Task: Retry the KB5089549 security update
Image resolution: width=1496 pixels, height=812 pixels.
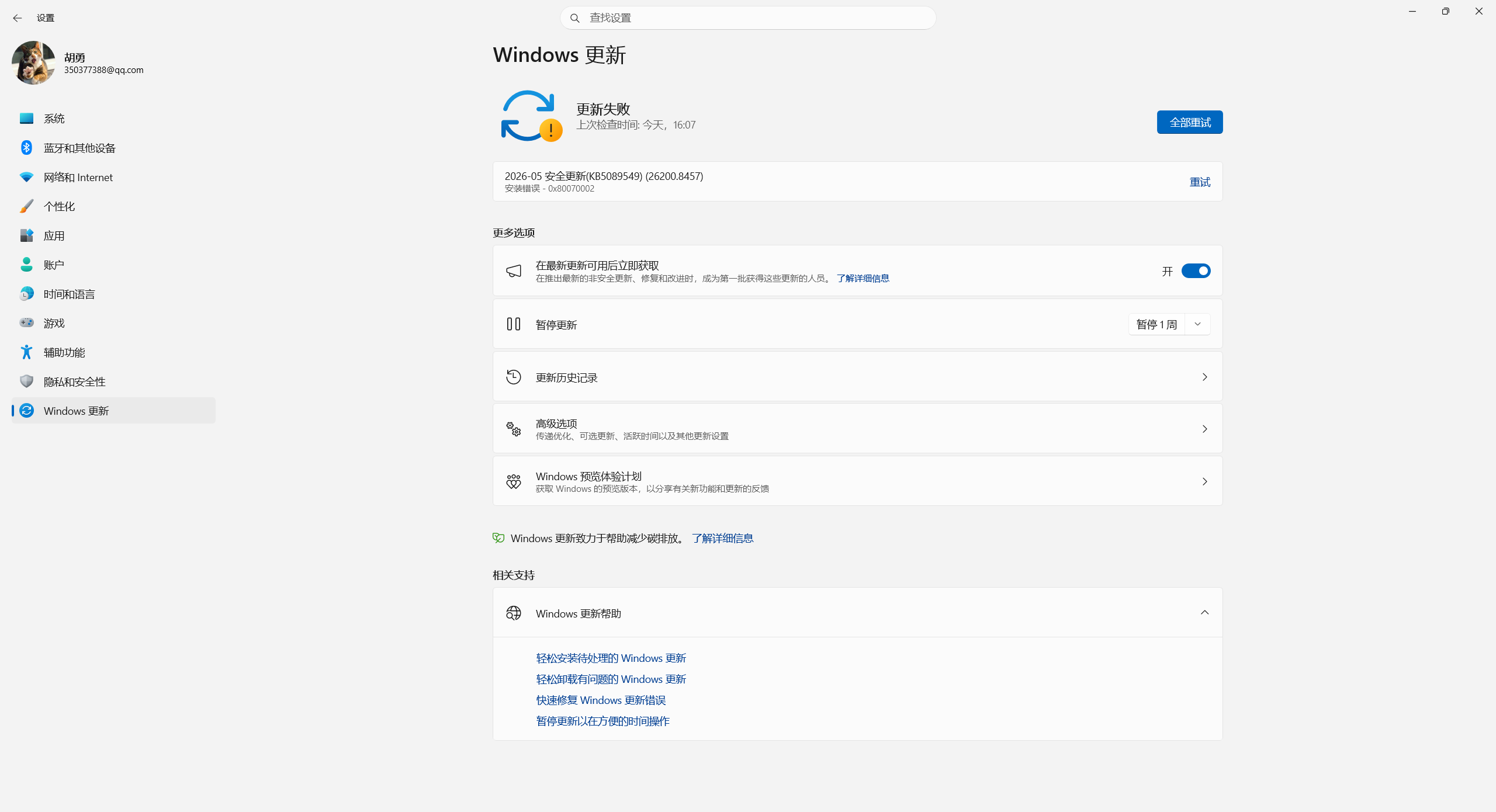Action: (x=1200, y=182)
